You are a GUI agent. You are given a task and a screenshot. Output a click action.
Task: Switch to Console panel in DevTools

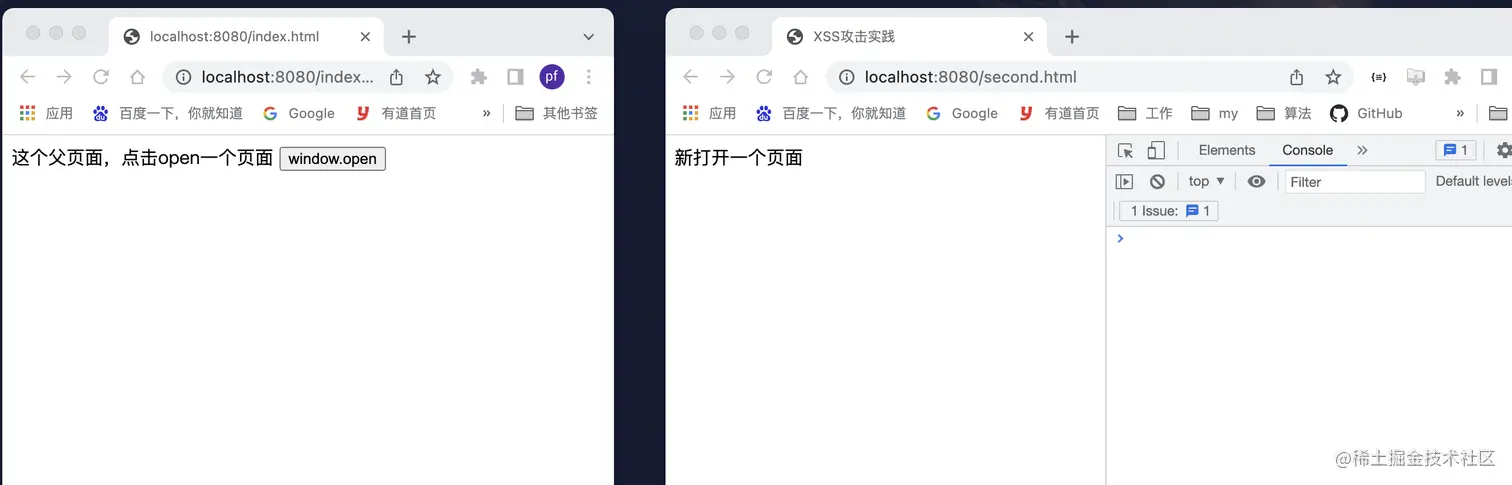point(1307,150)
